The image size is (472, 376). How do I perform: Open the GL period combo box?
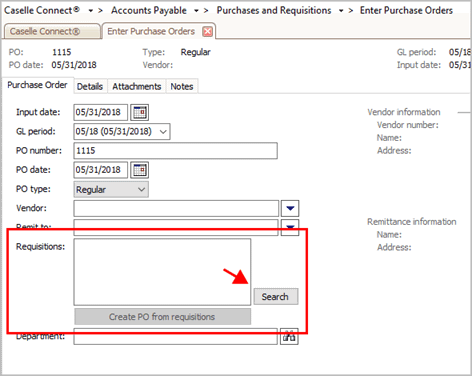(122, 131)
